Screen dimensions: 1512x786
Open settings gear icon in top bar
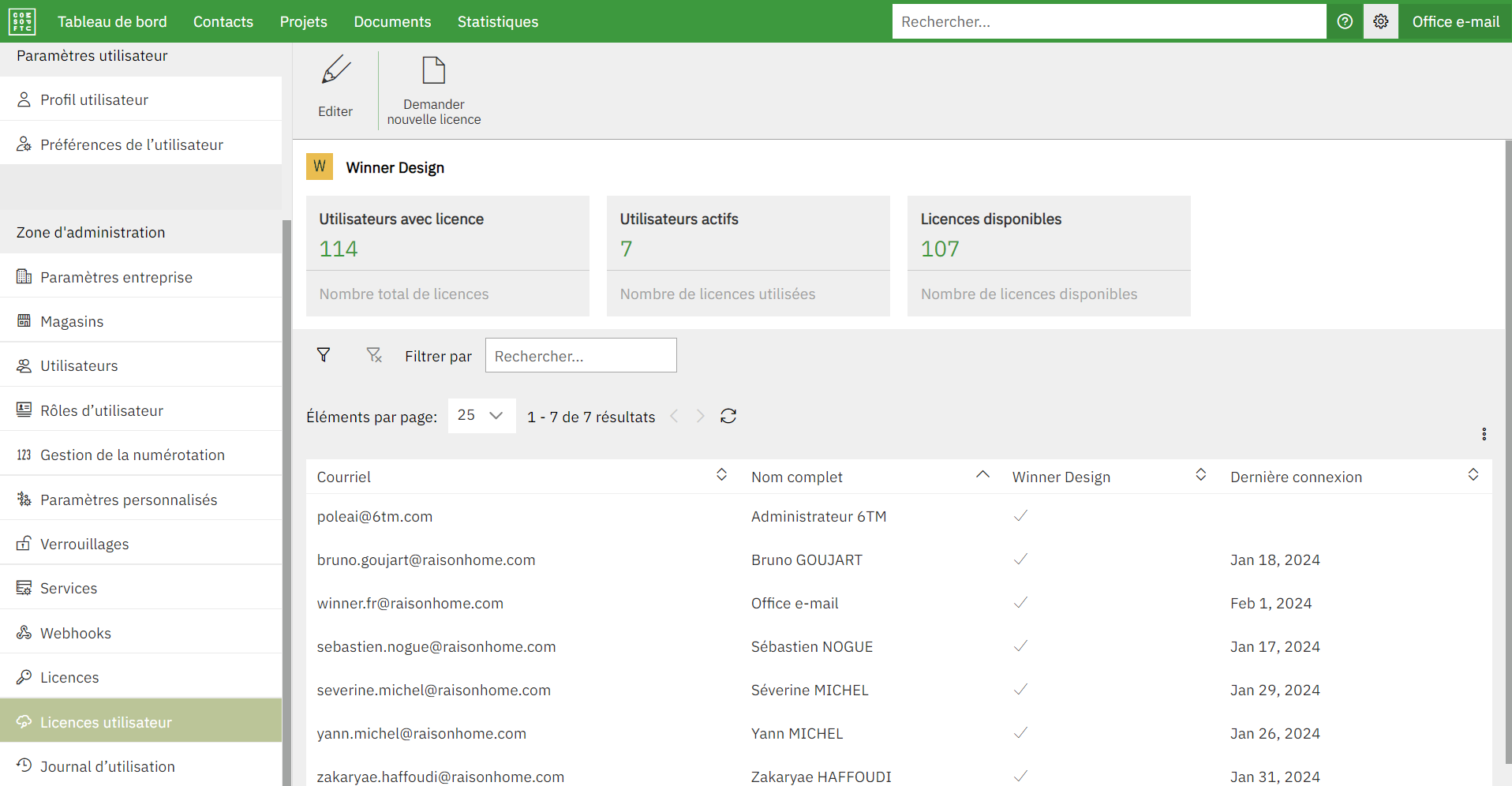pyautogui.click(x=1380, y=21)
